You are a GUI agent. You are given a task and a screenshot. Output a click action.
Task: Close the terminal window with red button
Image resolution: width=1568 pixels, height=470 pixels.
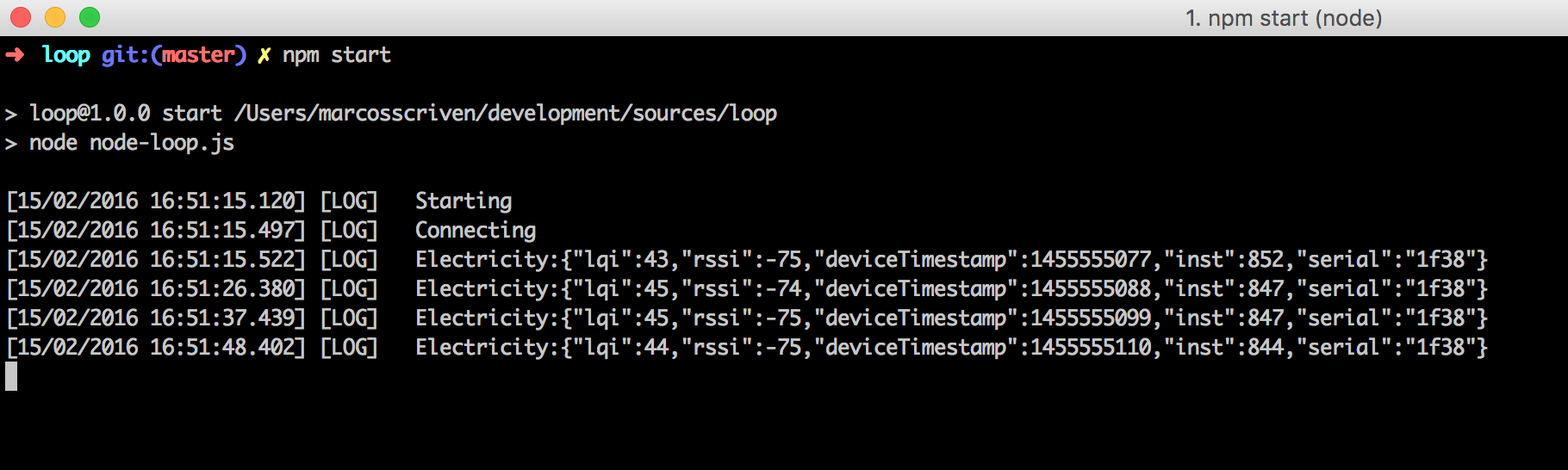[x=21, y=17]
